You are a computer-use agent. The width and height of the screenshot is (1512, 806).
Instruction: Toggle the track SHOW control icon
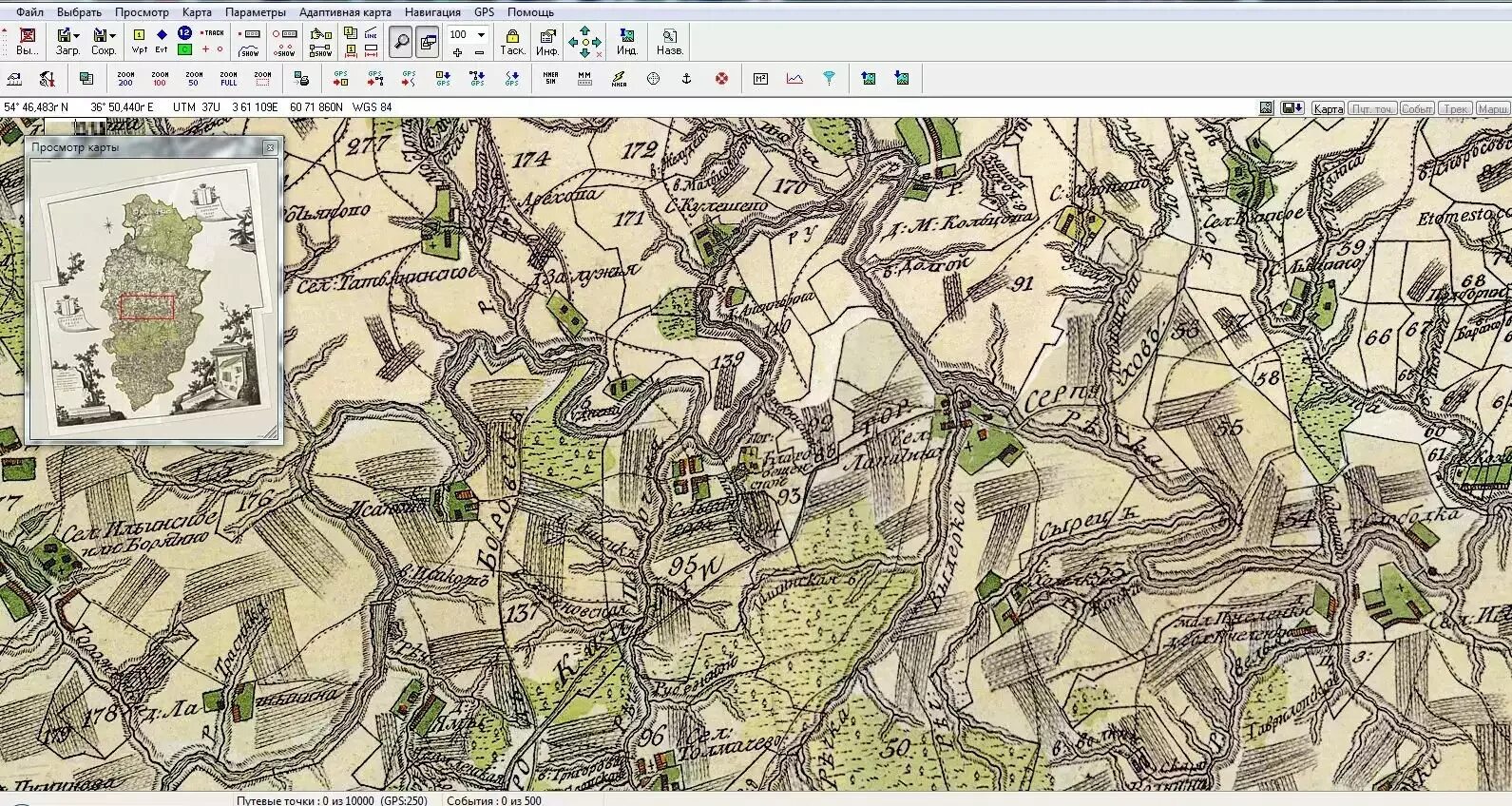(x=250, y=49)
